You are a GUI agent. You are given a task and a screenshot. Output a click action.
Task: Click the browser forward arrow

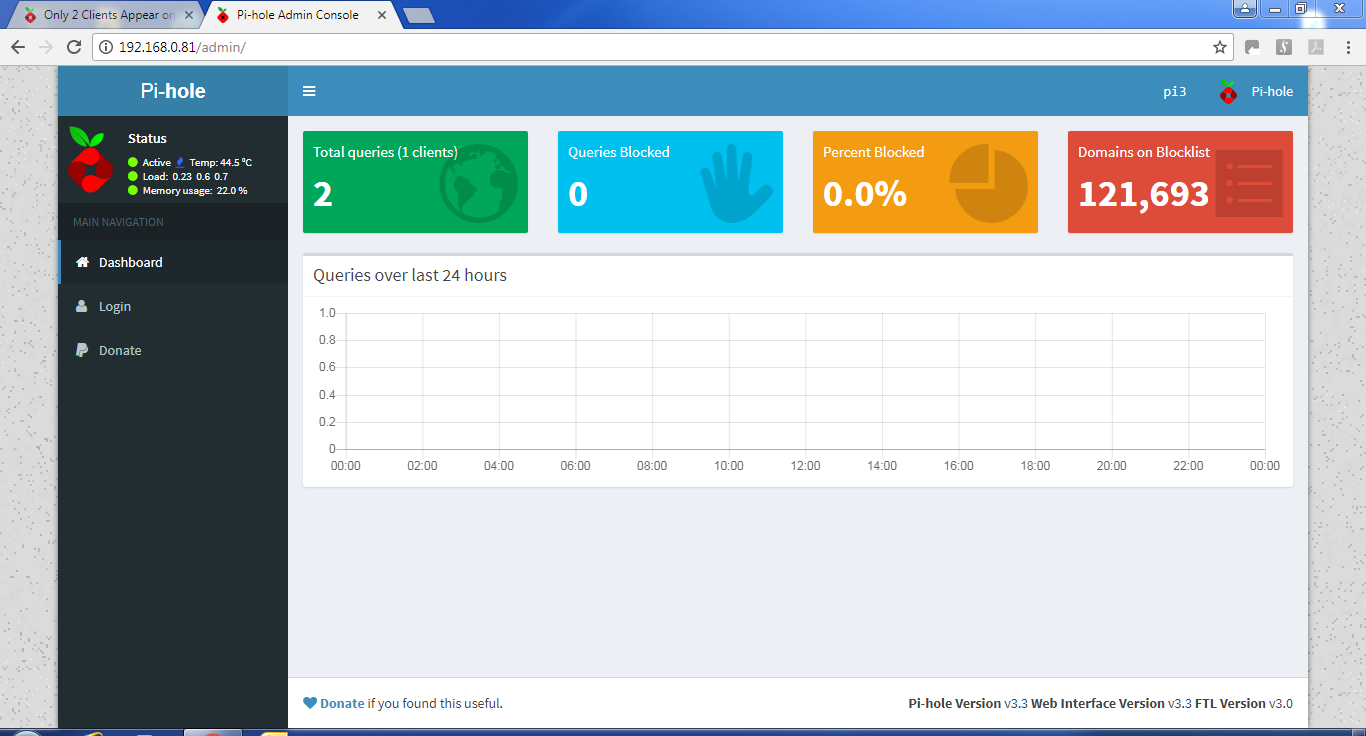point(46,47)
